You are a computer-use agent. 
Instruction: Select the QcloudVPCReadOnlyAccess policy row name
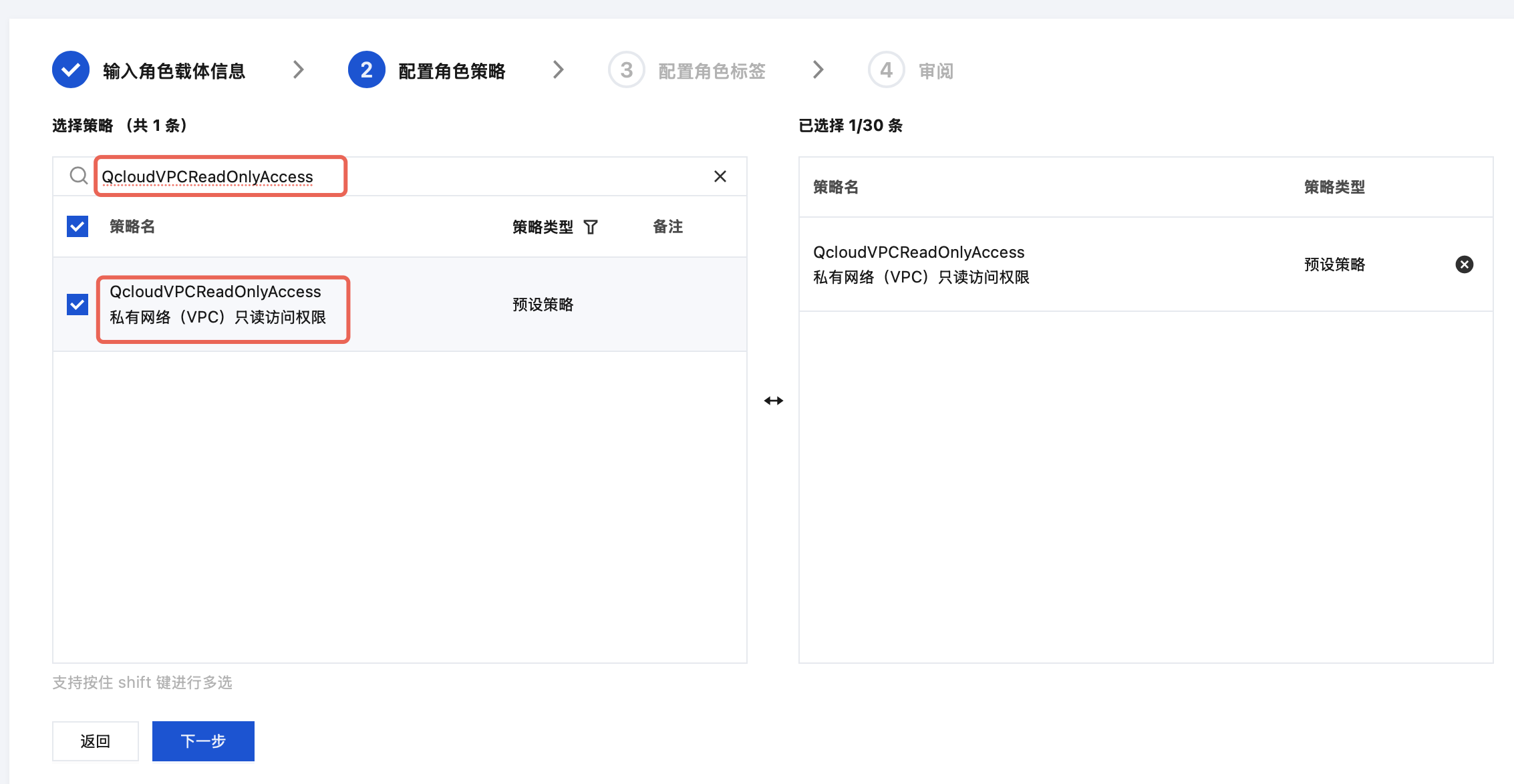215,292
